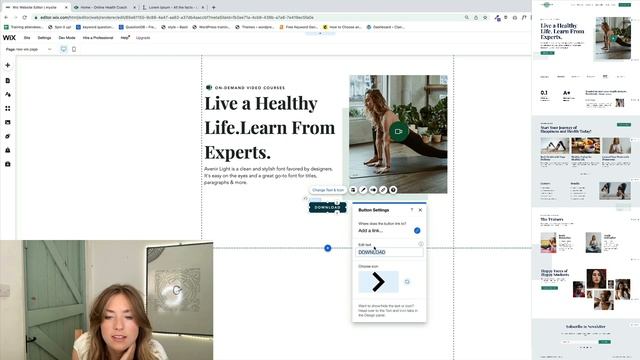Open the Themes - wordpress bookmark
This screenshot has height=360, width=640.
point(254,27)
